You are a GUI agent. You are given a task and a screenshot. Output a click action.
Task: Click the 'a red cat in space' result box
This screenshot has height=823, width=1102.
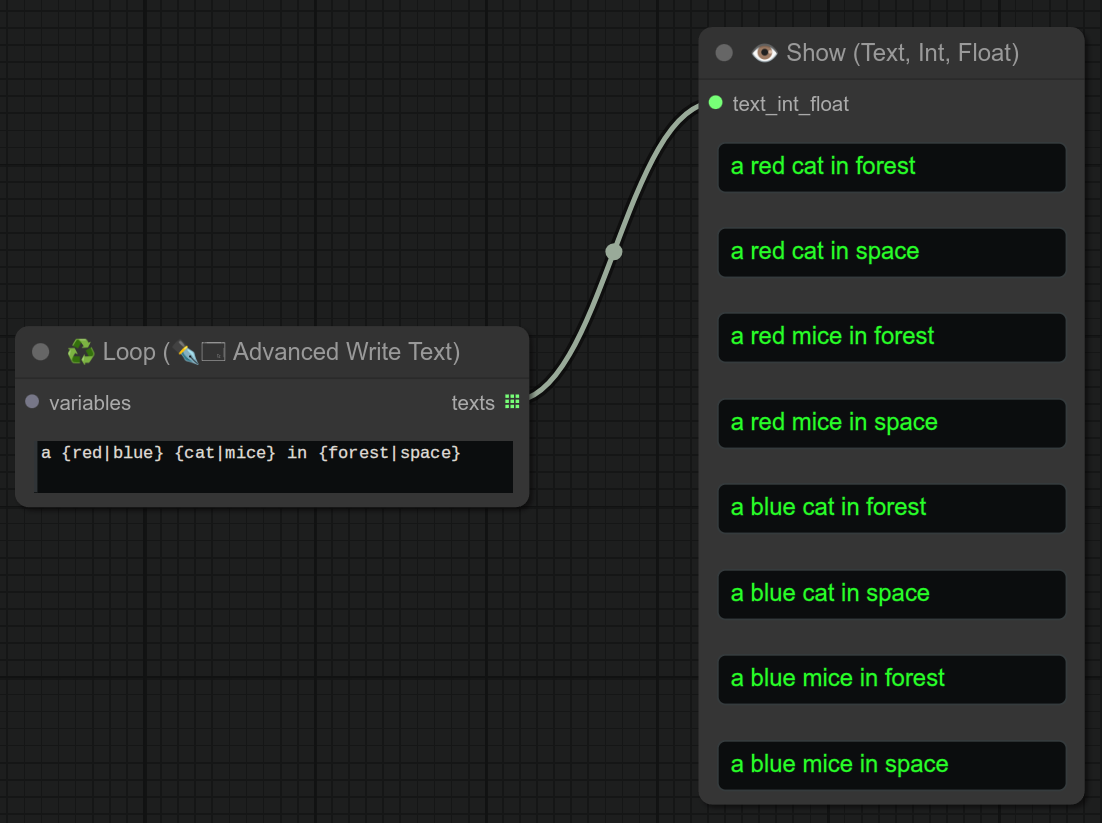(x=890, y=252)
